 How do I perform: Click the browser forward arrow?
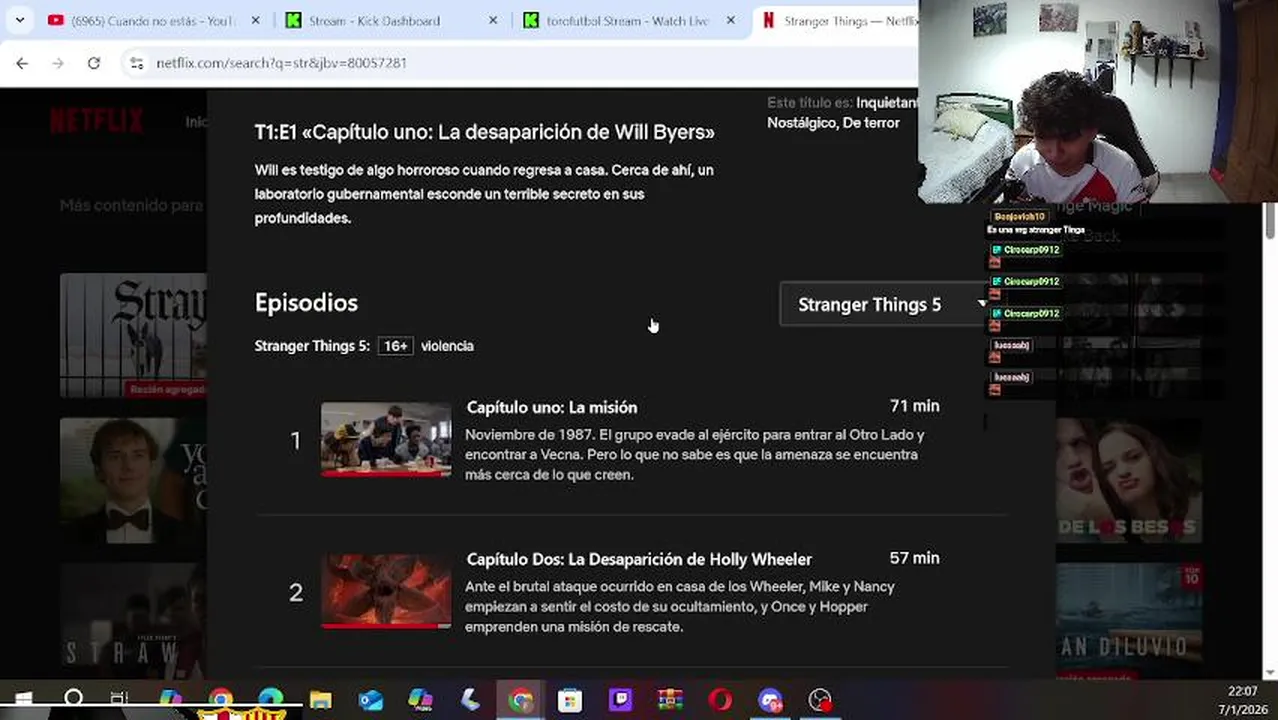58,63
